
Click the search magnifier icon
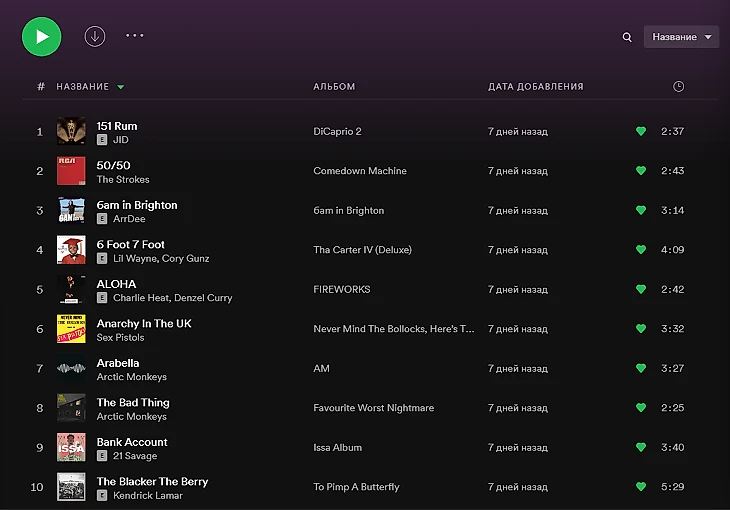pos(627,37)
